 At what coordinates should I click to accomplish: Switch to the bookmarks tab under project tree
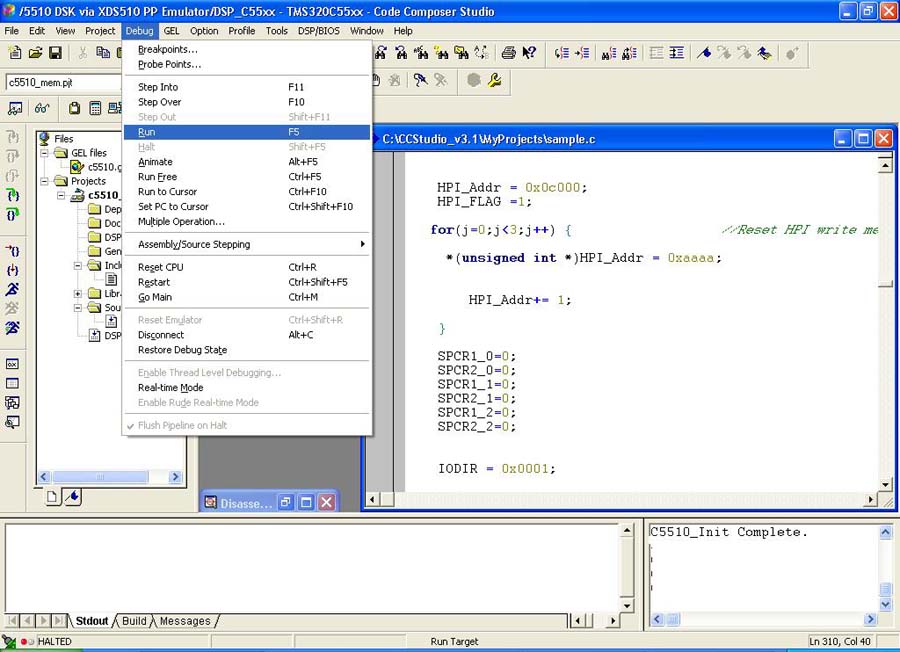[x=72, y=496]
